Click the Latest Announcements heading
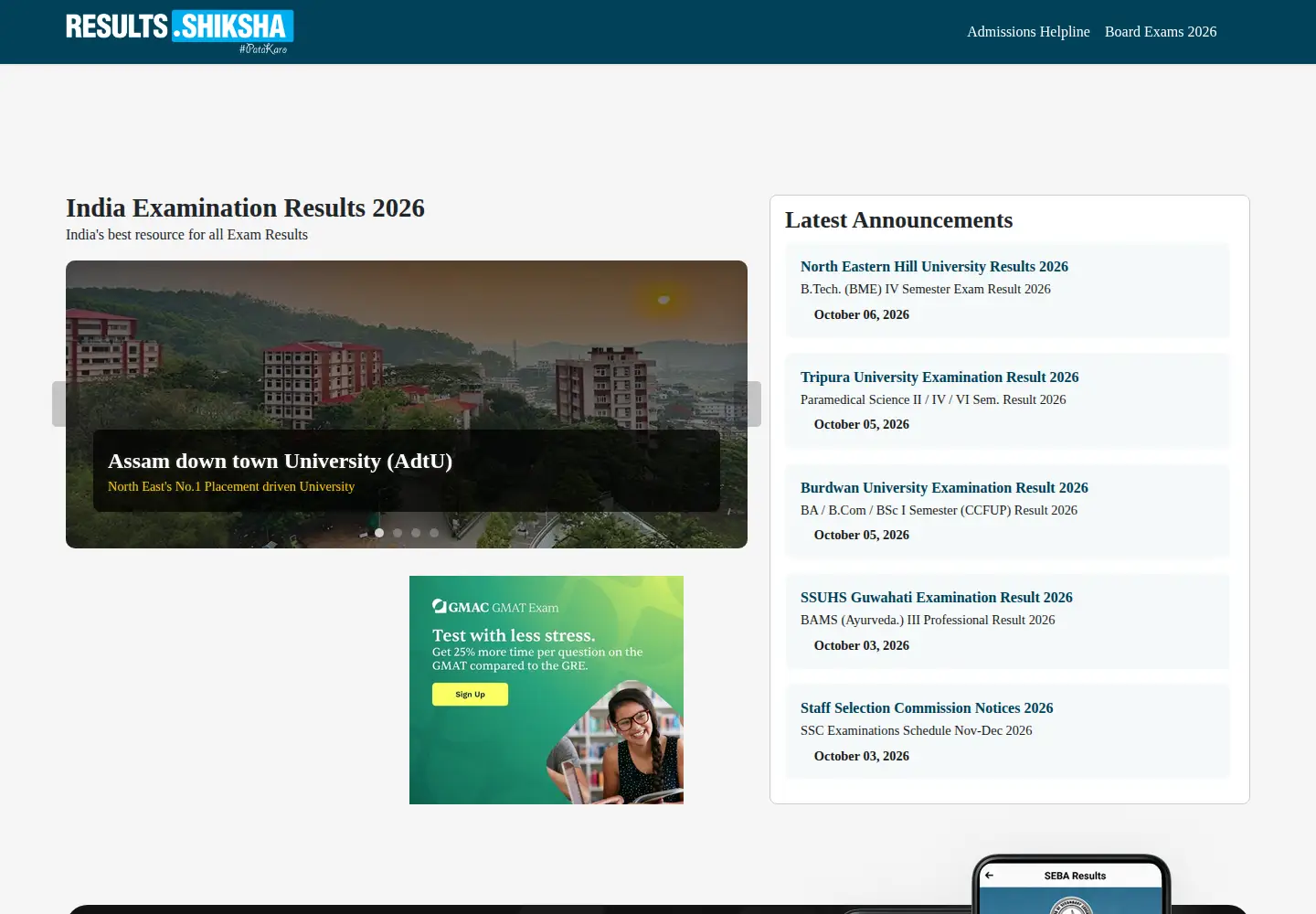Screen dimensions: 1316x914 [898, 220]
